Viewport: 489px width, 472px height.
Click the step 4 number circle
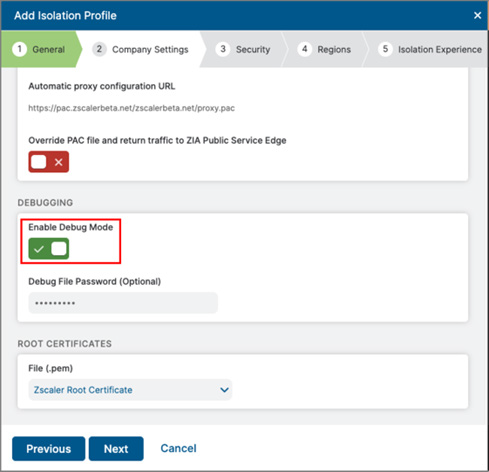(x=304, y=49)
